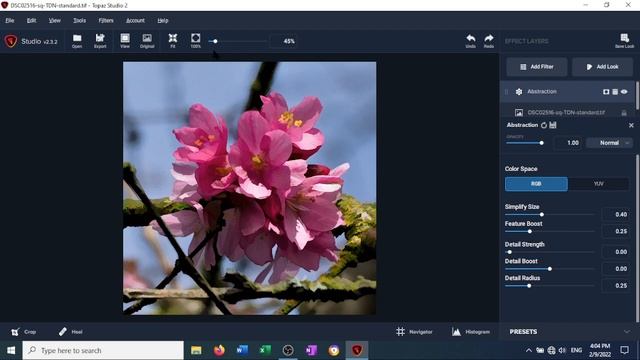Click the Abstraction filter gear icon
This screenshot has width=640, height=360.
pos(519,92)
